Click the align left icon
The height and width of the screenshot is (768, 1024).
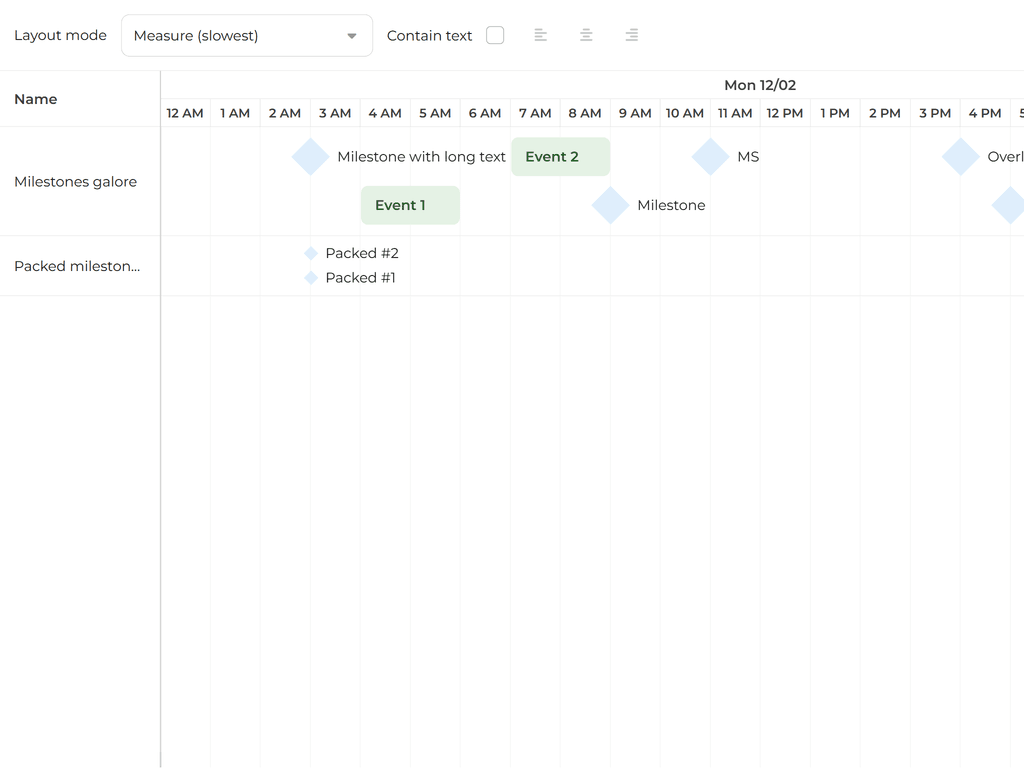(x=540, y=35)
